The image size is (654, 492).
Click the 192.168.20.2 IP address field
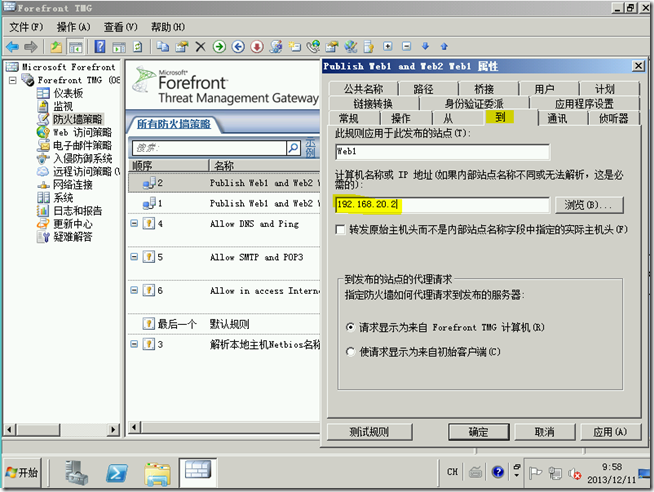click(442, 205)
